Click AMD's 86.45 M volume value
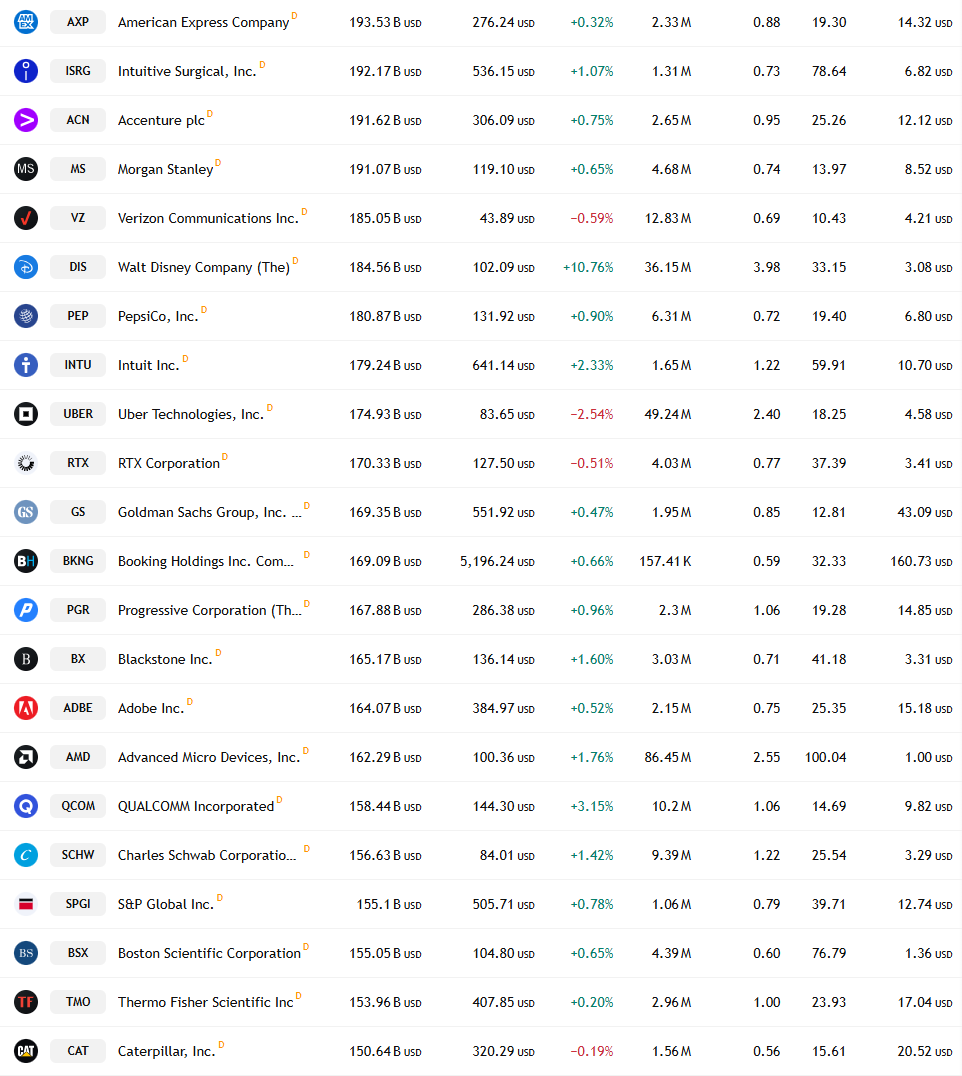The width and height of the screenshot is (962, 1076). (x=668, y=758)
